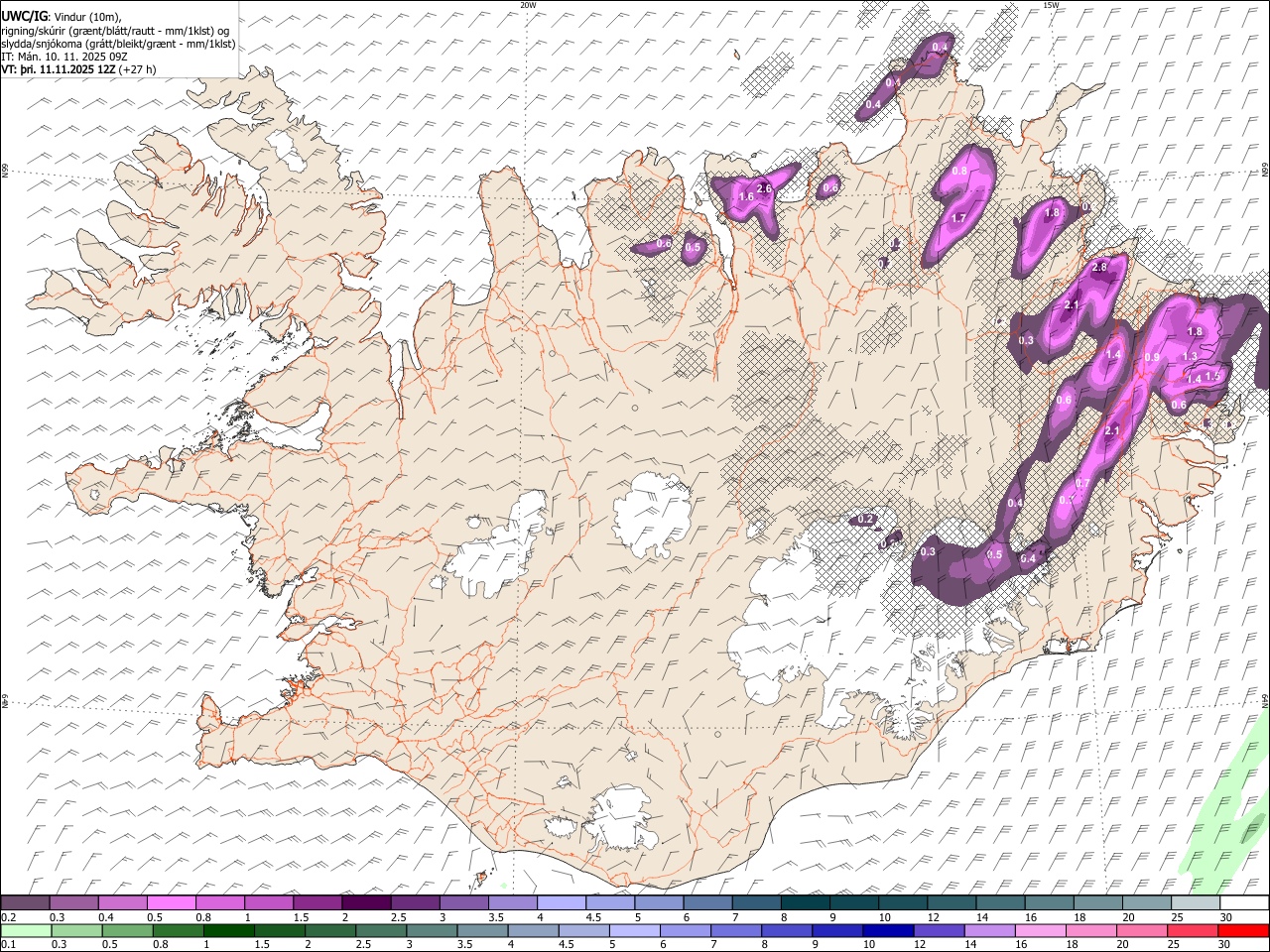The width and height of the screenshot is (1270, 952).
Task: Click the "1.6" snowfall value beside 2.6
Action: (x=747, y=197)
